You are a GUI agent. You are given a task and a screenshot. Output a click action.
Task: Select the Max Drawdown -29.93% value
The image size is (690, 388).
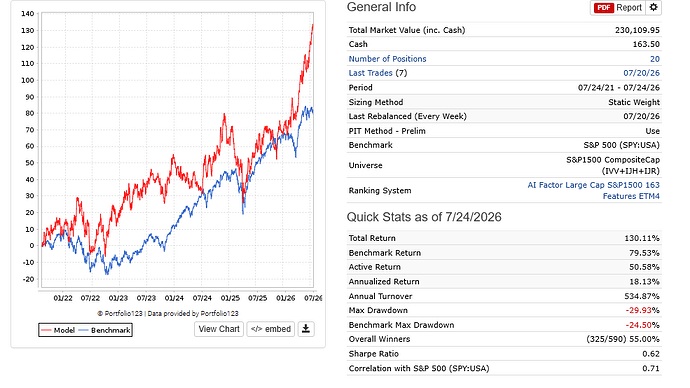[x=642, y=310]
